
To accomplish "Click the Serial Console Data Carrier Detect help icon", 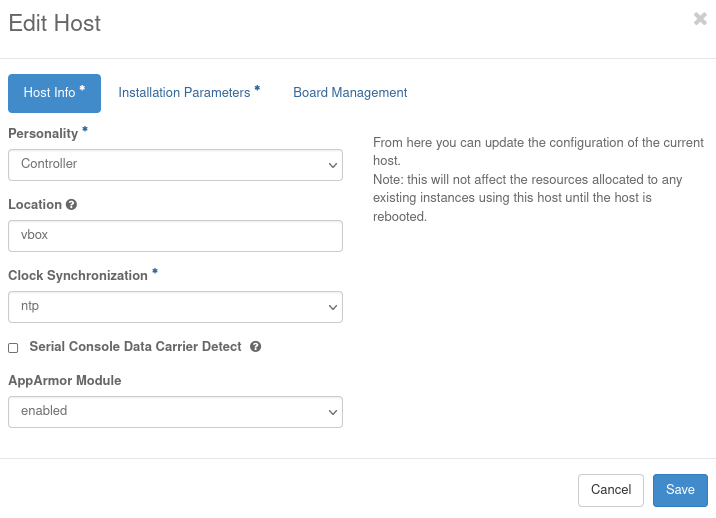I will [x=255, y=347].
